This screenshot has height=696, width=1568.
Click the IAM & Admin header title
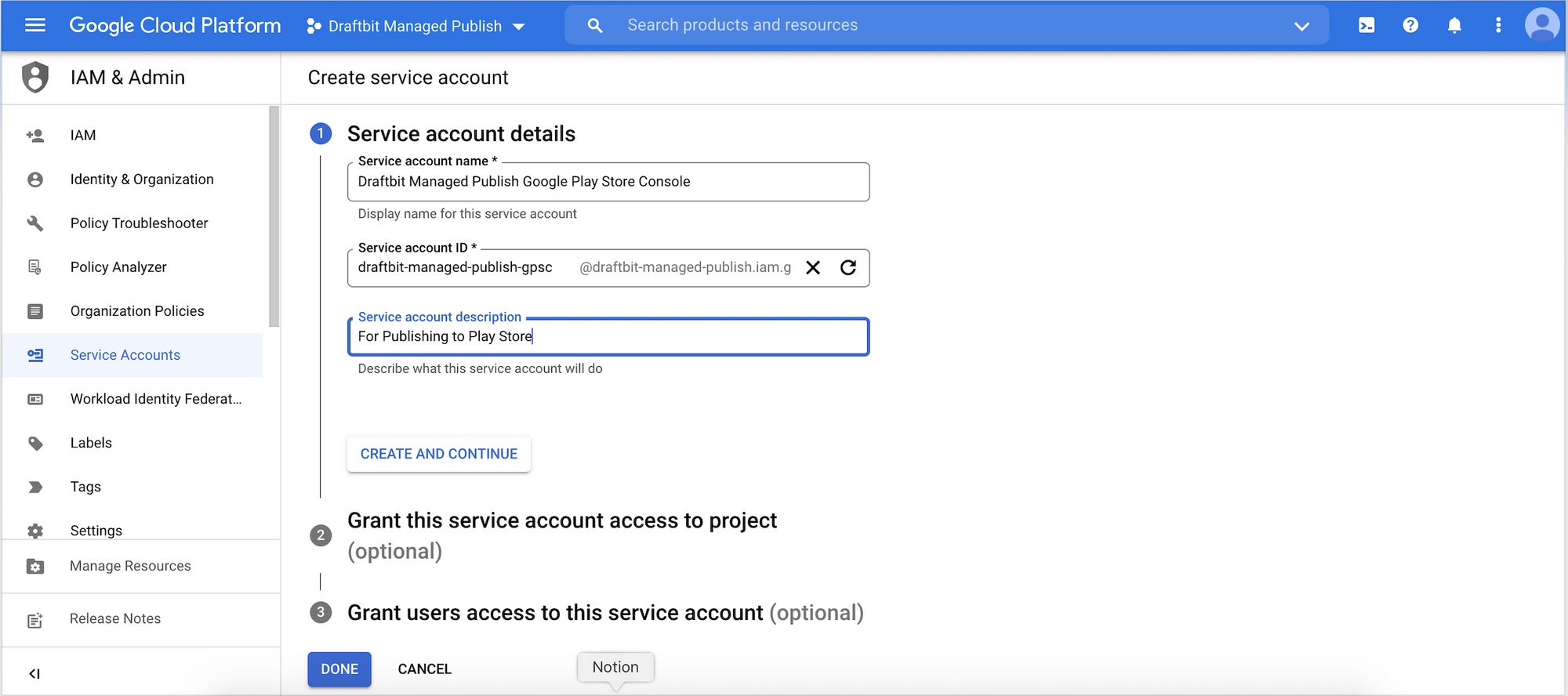(128, 77)
